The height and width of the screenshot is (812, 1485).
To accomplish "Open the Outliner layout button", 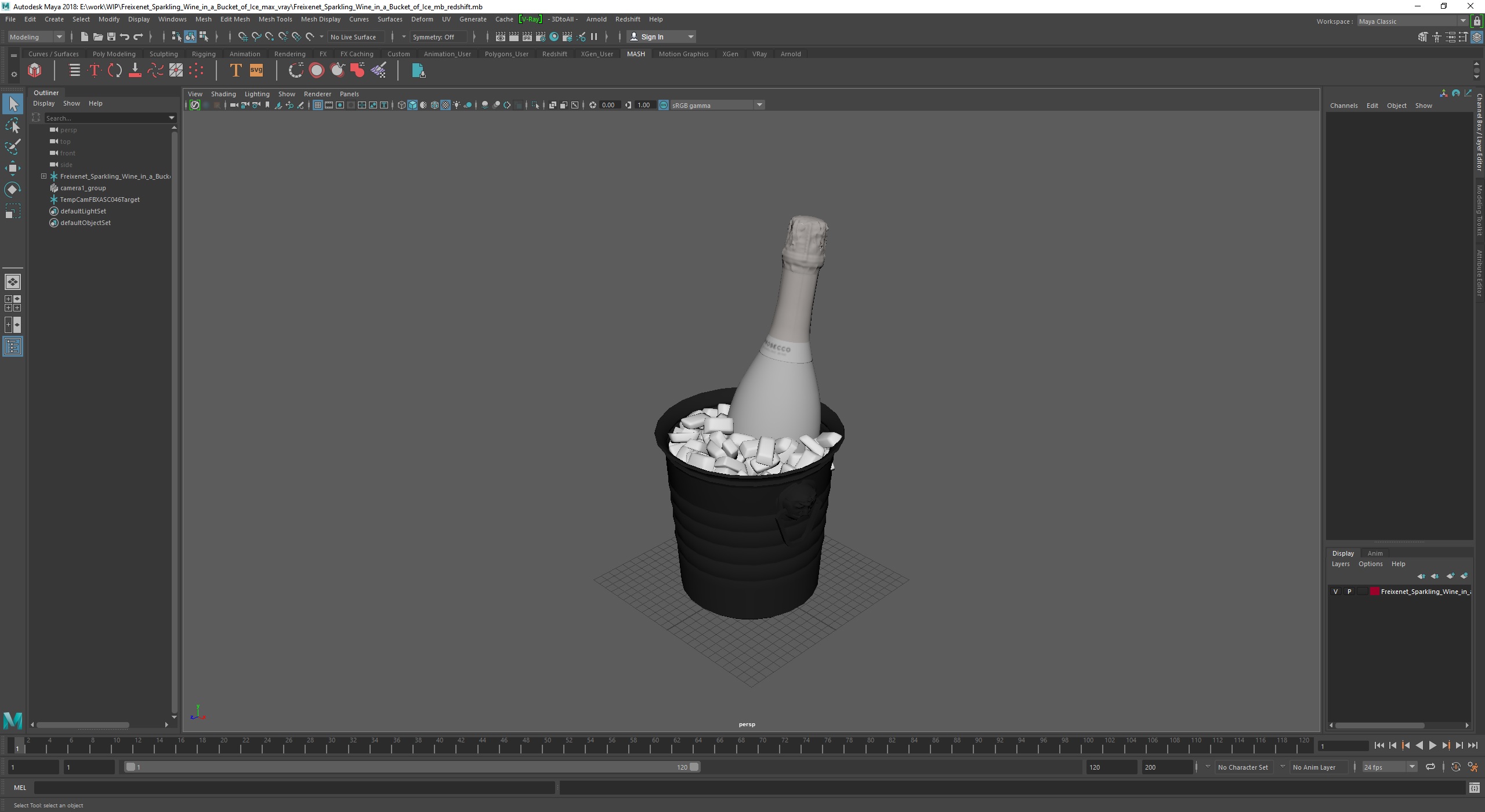I will (13, 347).
